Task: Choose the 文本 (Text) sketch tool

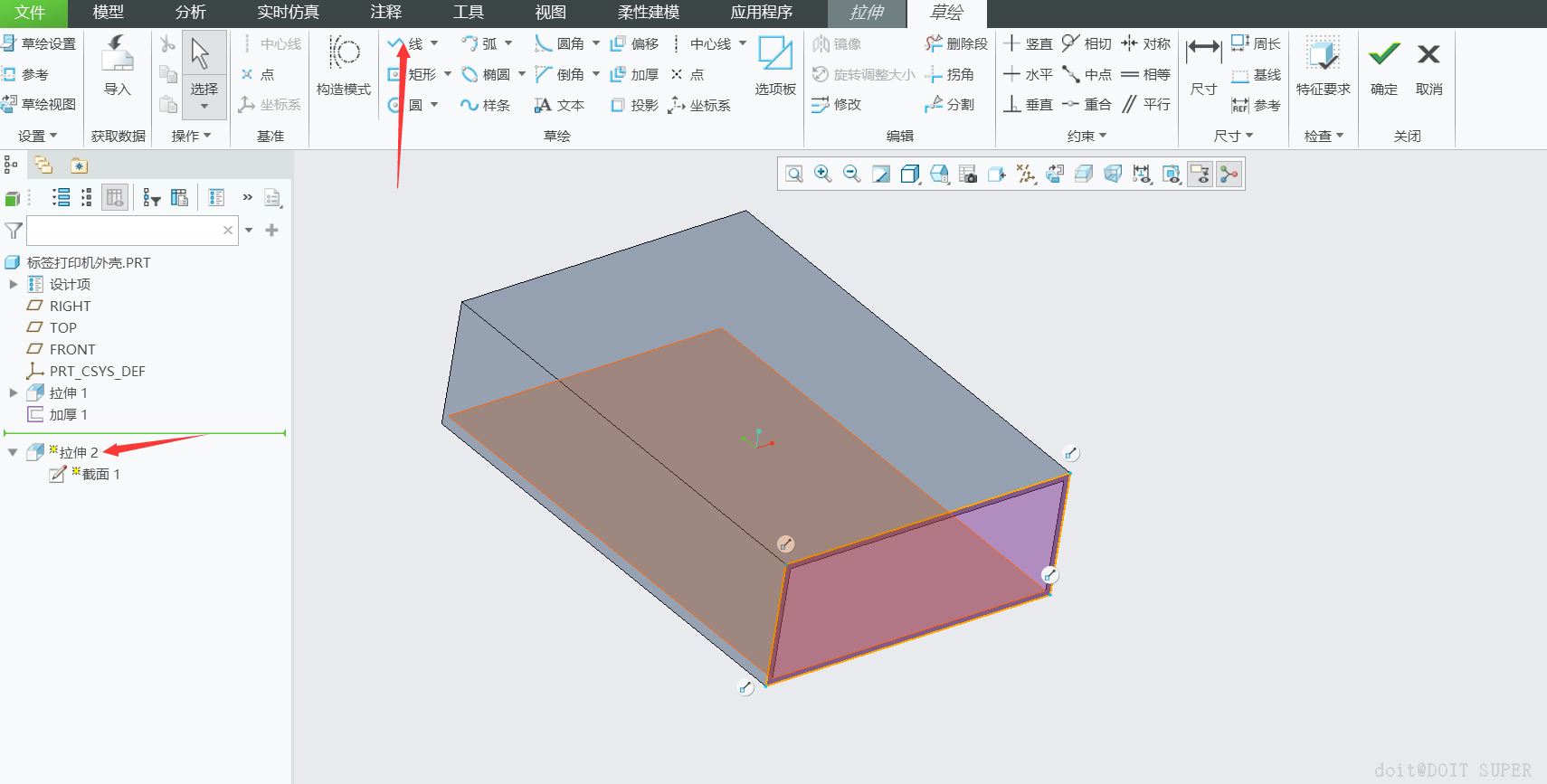Action: pos(559,105)
